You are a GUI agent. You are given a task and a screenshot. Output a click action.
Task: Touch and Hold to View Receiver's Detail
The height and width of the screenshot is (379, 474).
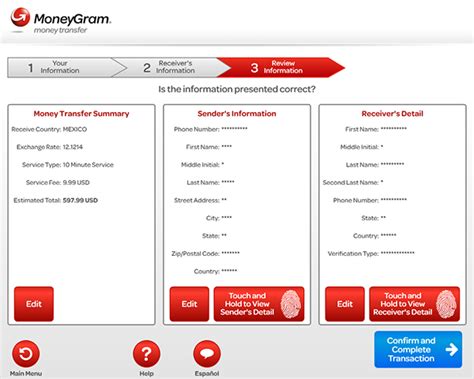414,304
